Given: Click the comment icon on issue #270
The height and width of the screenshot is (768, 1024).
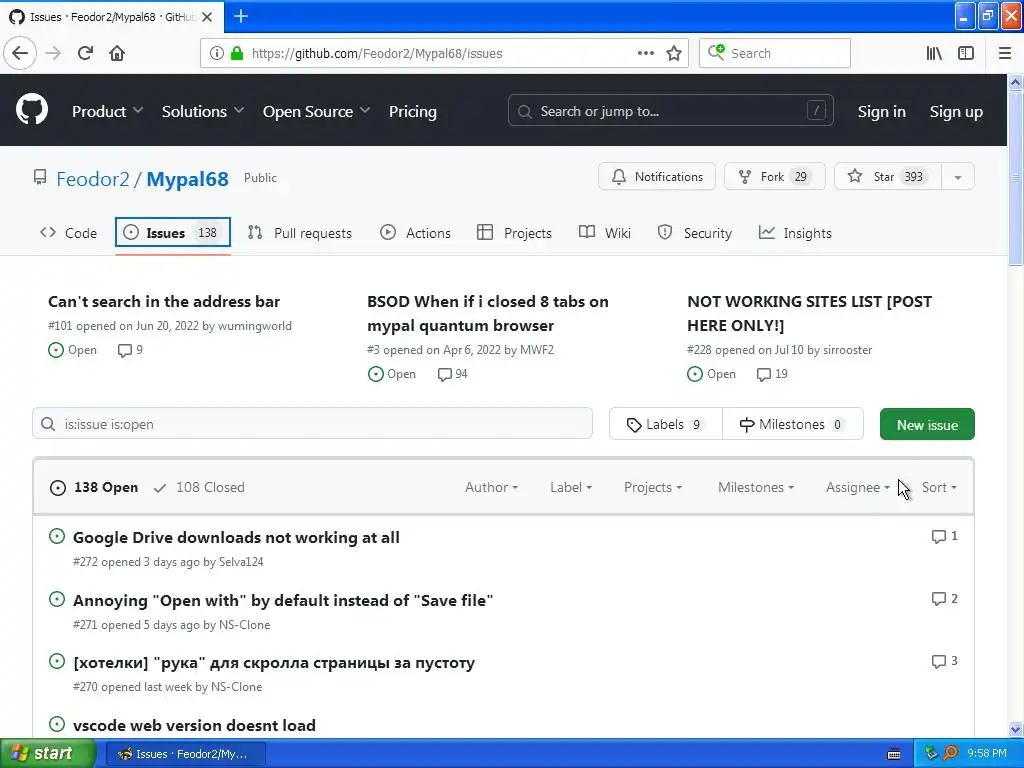Looking at the screenshot, I should click(x=938, y=662).
